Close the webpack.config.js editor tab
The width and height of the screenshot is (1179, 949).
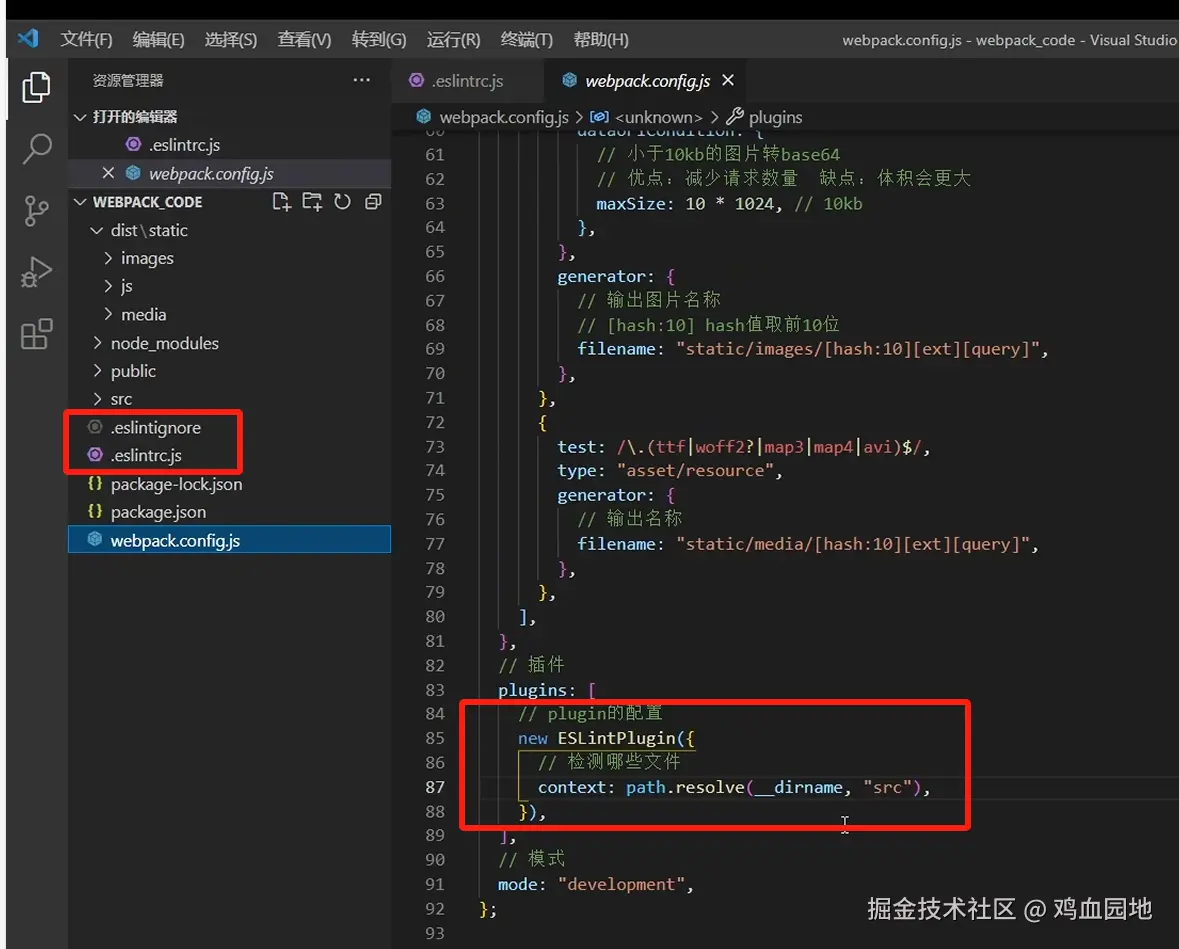click(728, 80)
